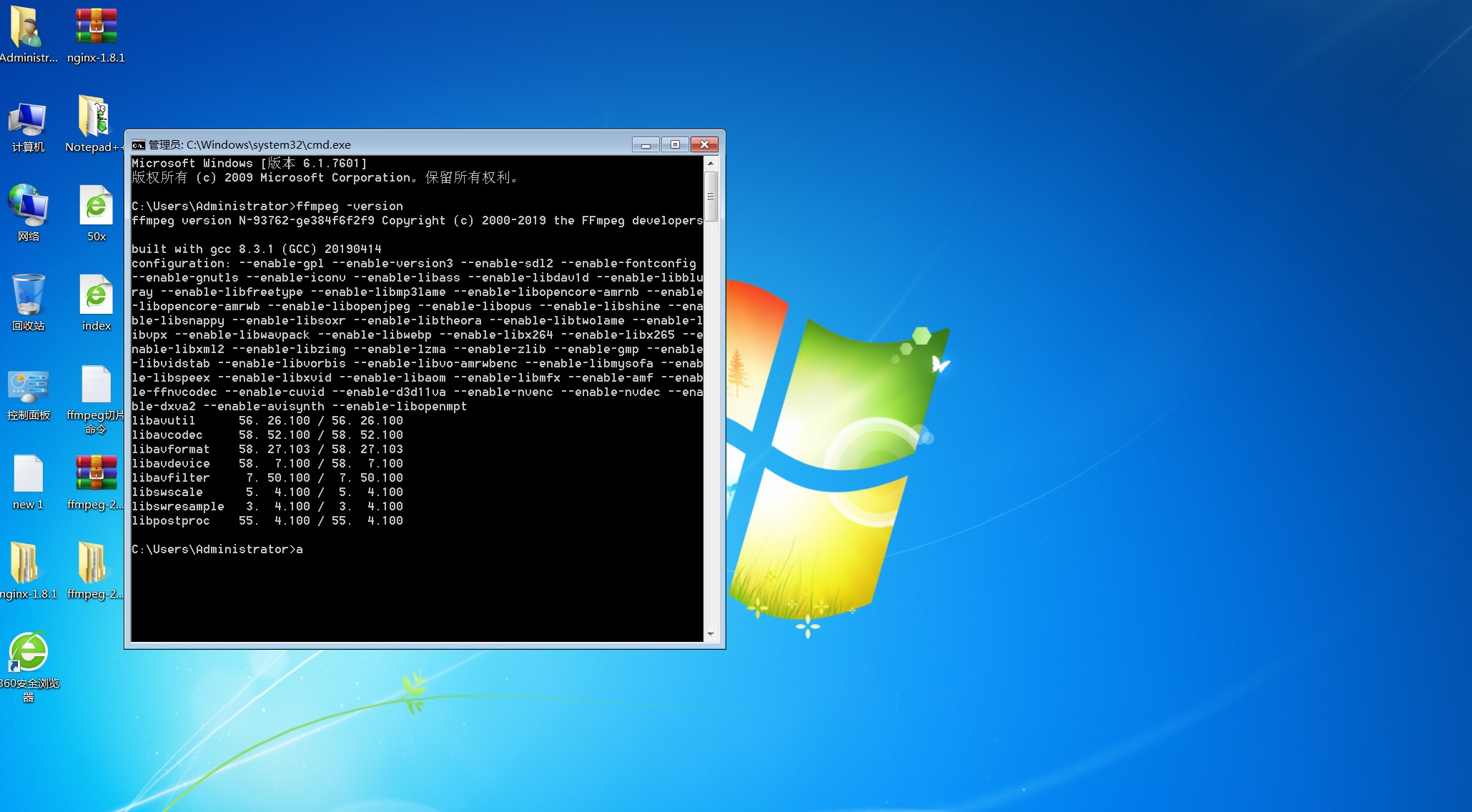Image resolution: width=1472 pixels, height=812 pixels.
Task: Launch the 360安全浏览器 browser
Action: (28, 652)
